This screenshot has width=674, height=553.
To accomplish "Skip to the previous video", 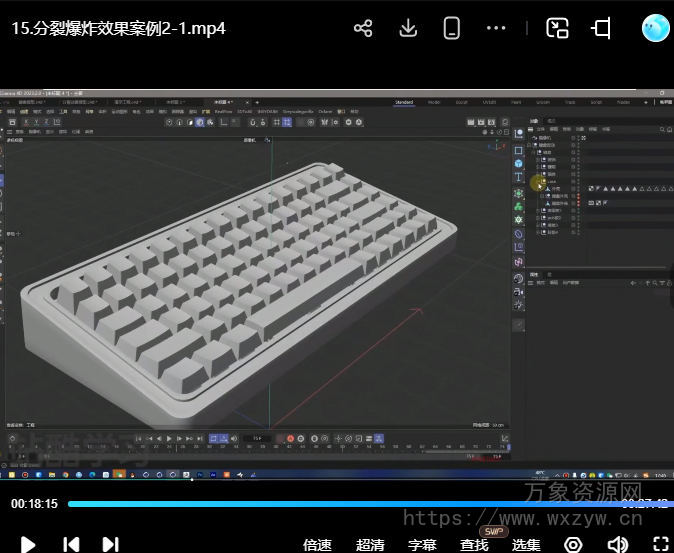I will pyautogui.click(x=71, y=544).
